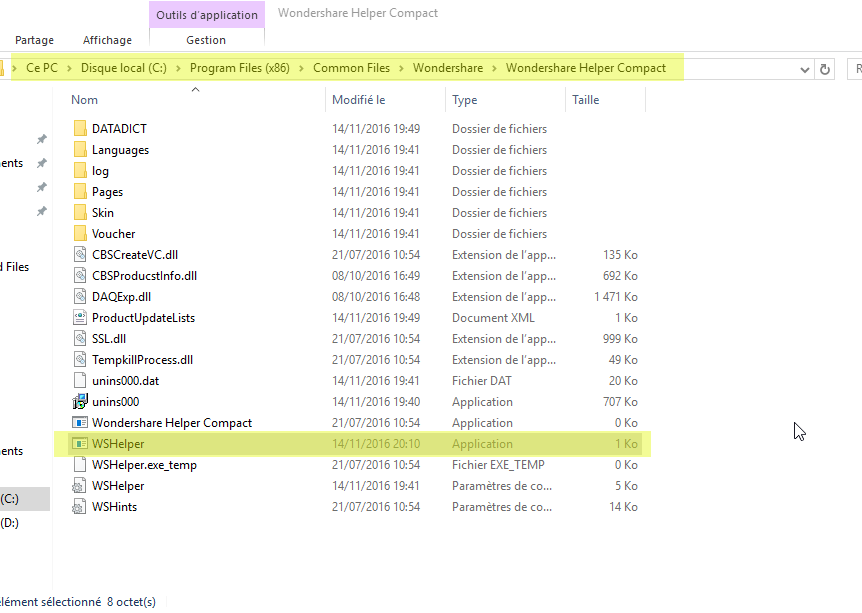Click the Voucher folder icon
Viewport: 862px width, 613px height.
(80, 234)
